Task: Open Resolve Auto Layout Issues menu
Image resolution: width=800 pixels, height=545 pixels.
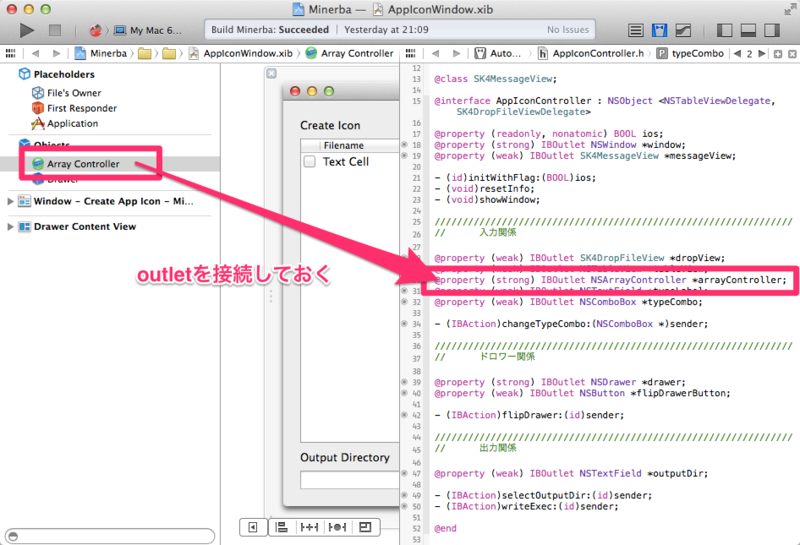Action: (337, 527)
